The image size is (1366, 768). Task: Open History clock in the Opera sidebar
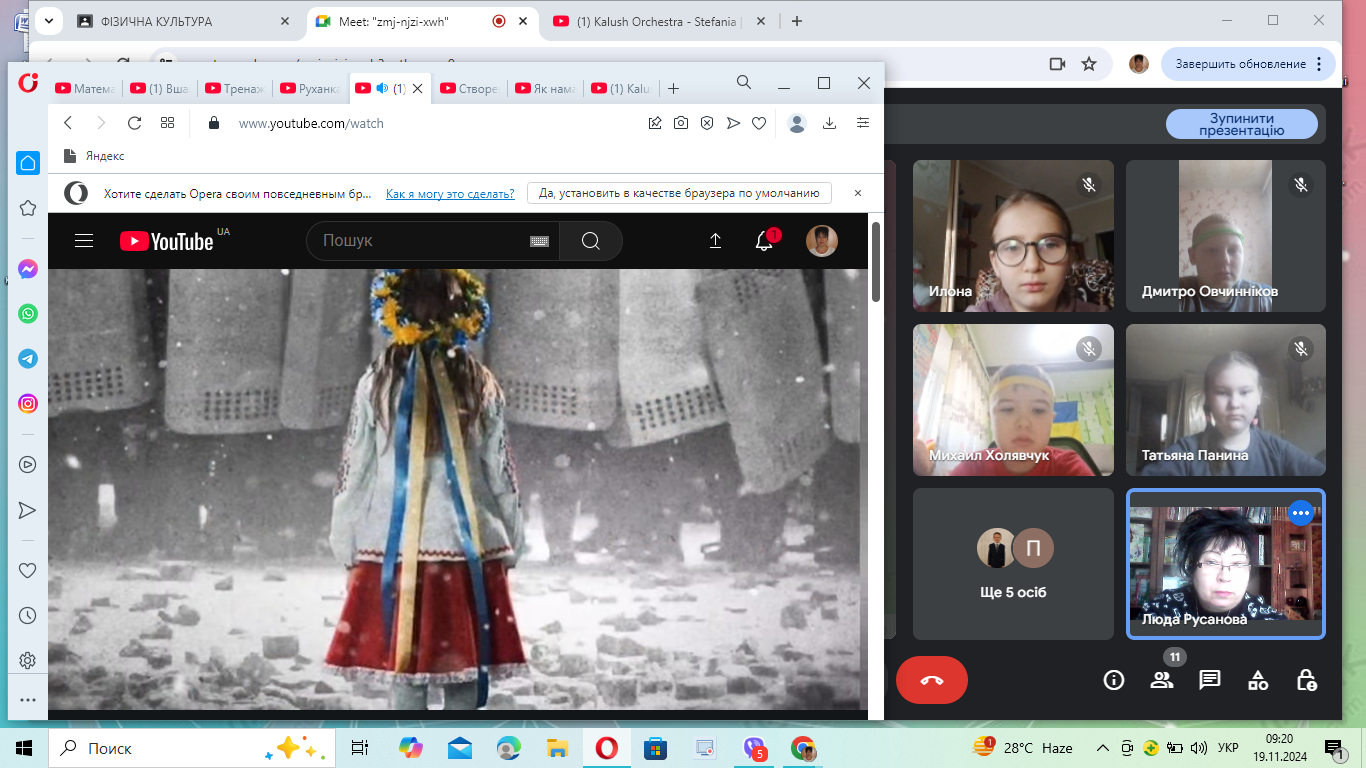click(x=28, y=616)
